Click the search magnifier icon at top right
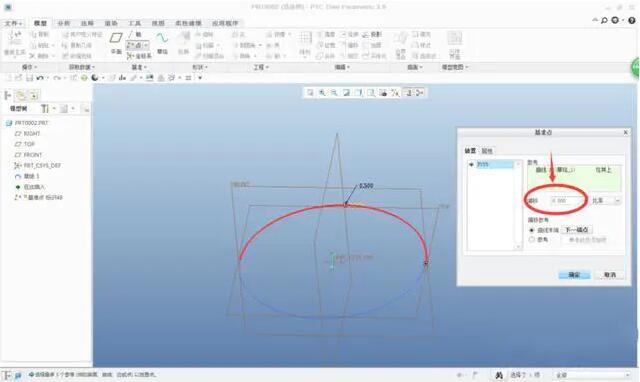The width and height of the screenshot is (640, 382). 604,20
